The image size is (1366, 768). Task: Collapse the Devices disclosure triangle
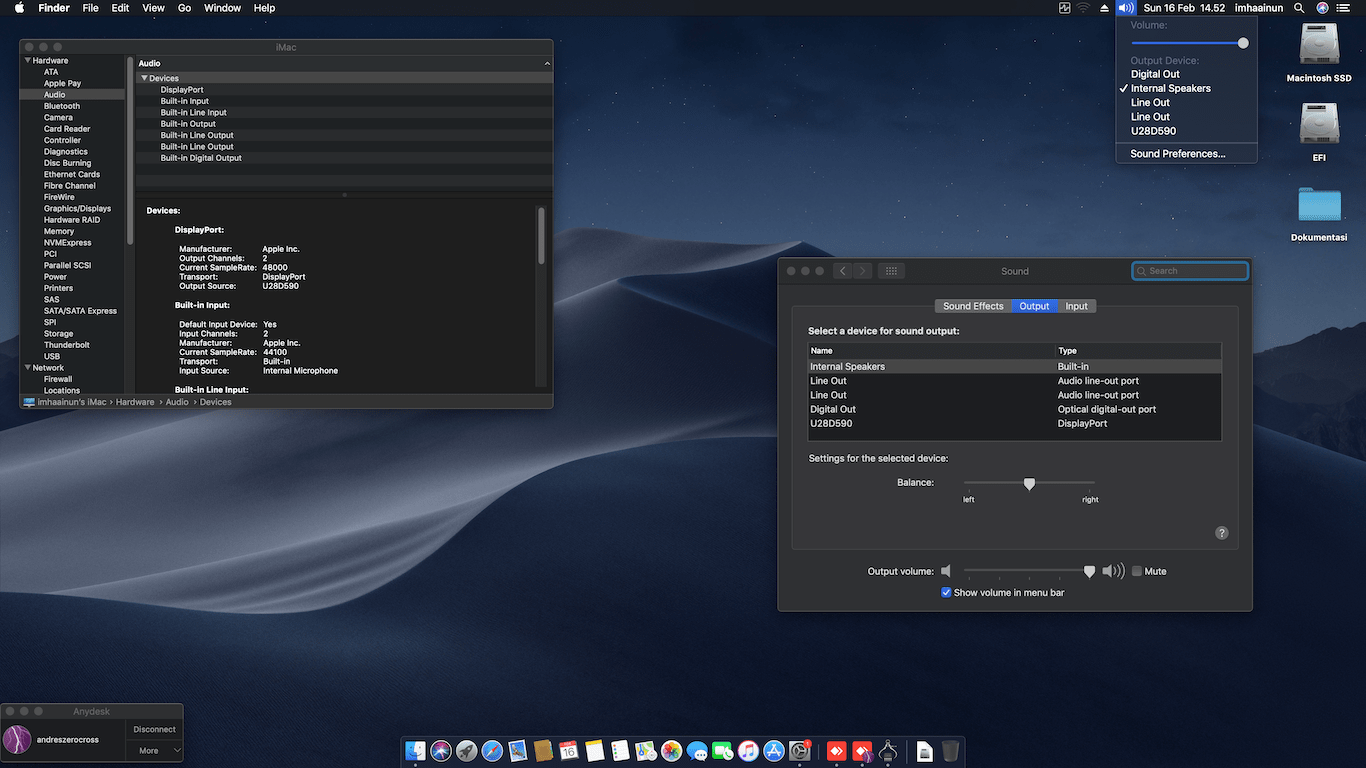point(144,78)
